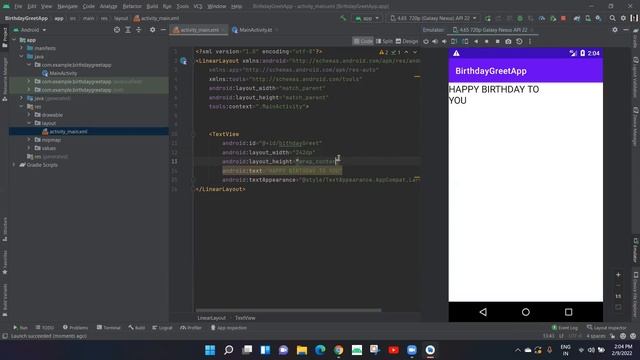Expand the manifests folder
The height and width of the screenshot is (360, 640).
click(22, 48)
